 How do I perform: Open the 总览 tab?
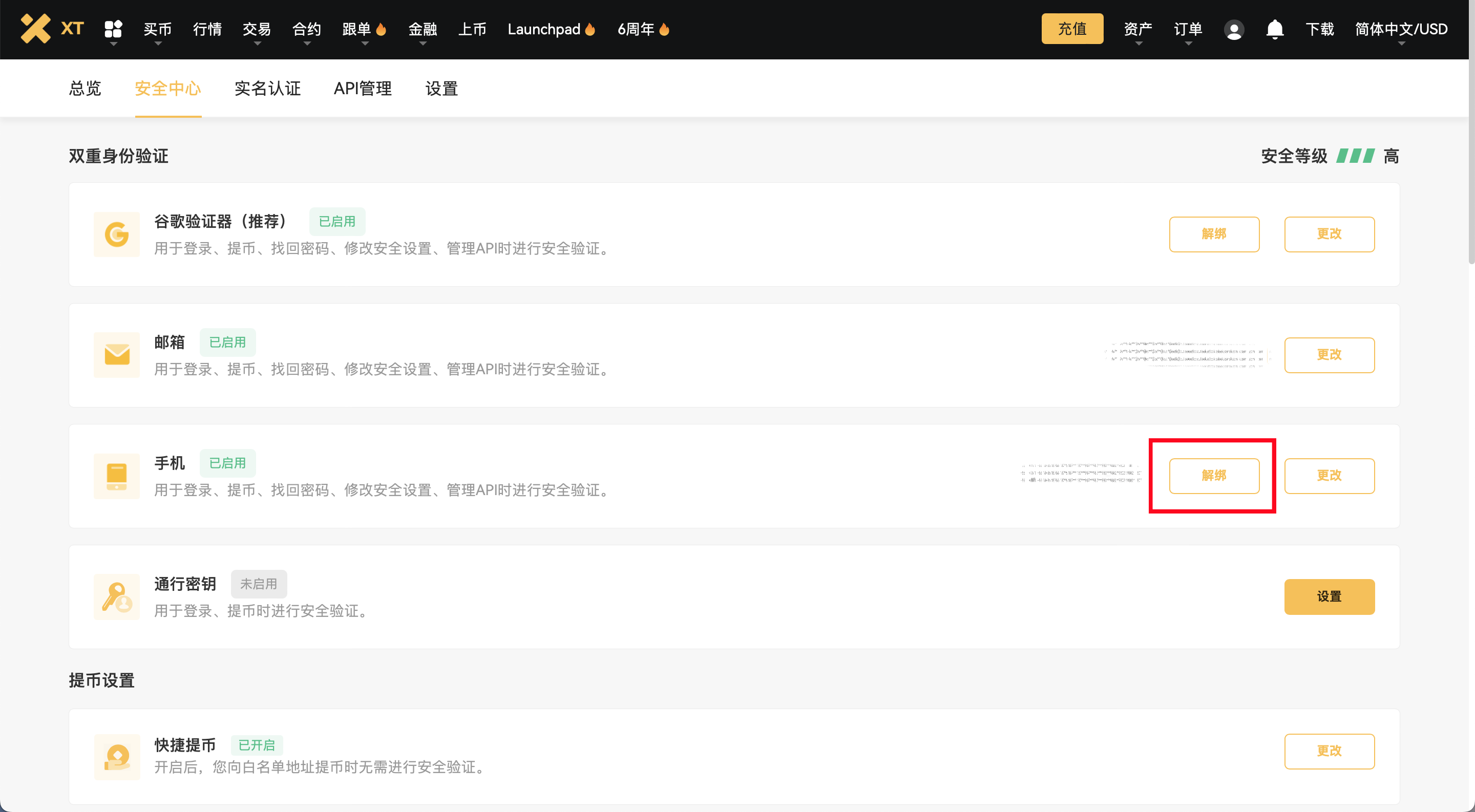[85, 89]
